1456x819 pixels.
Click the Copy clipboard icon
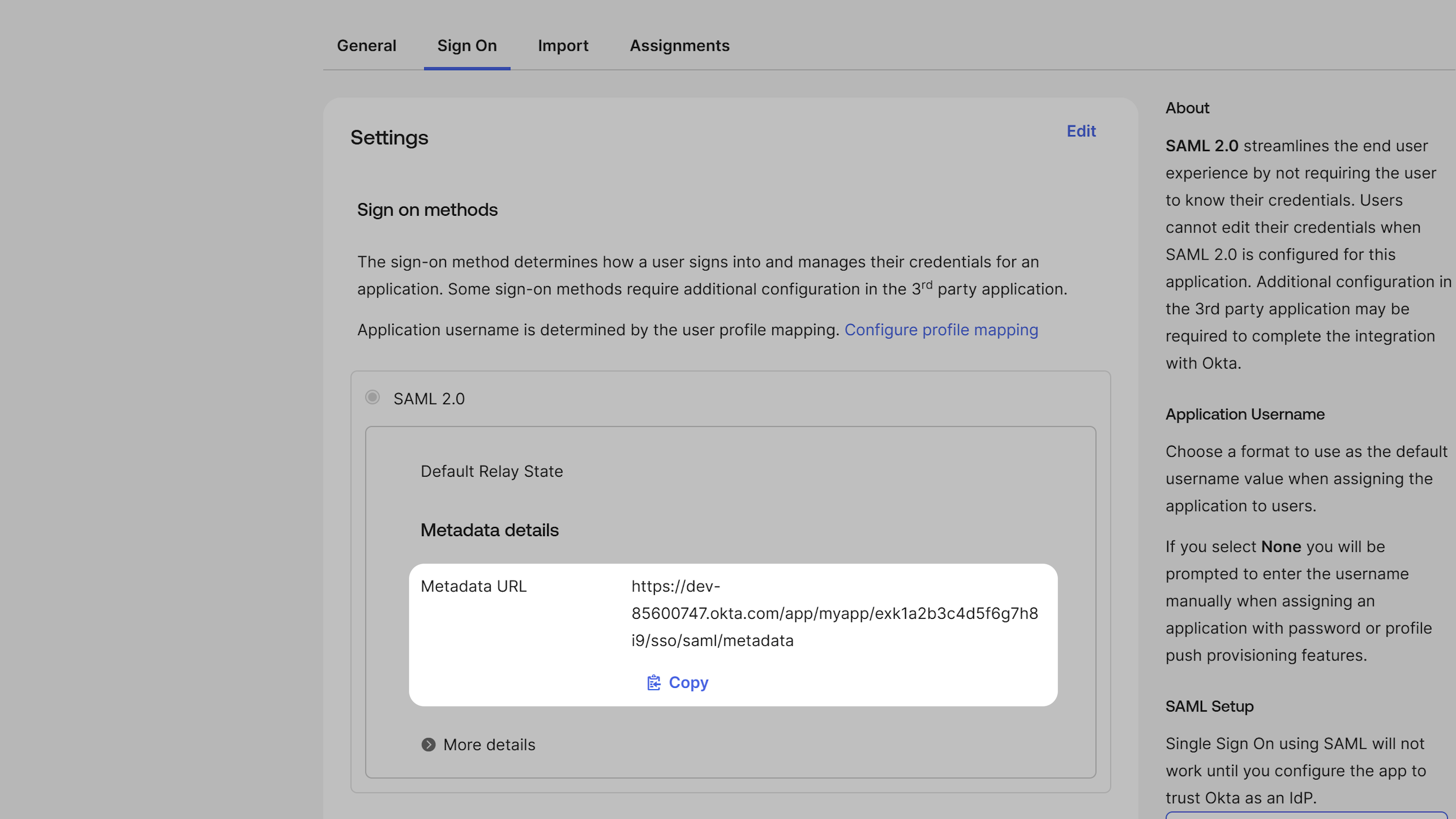[653, 683]
